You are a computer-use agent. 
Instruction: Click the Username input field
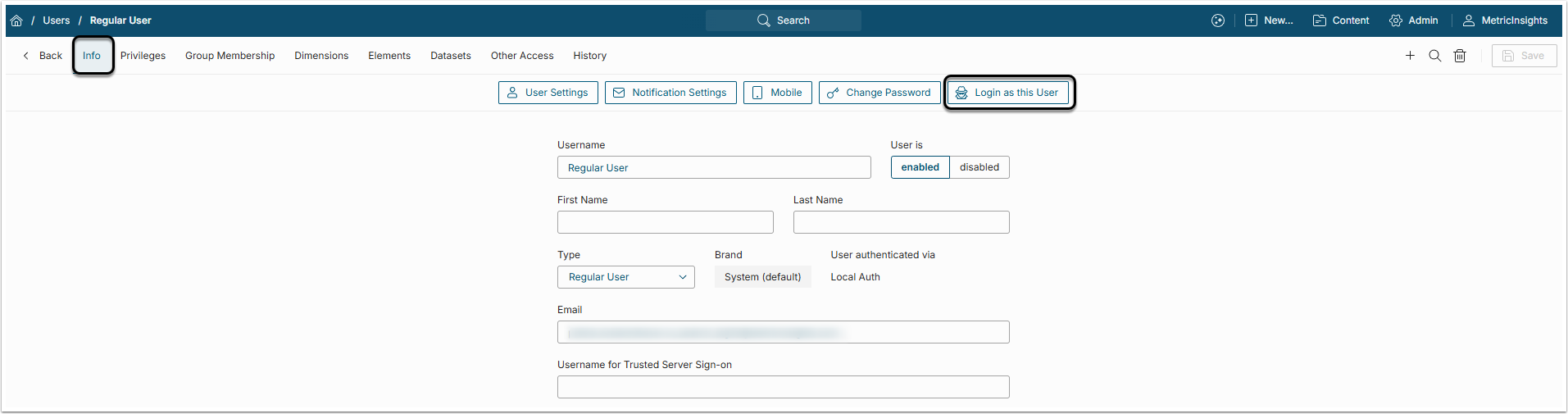pyautogui.click(x=714, y=168)
